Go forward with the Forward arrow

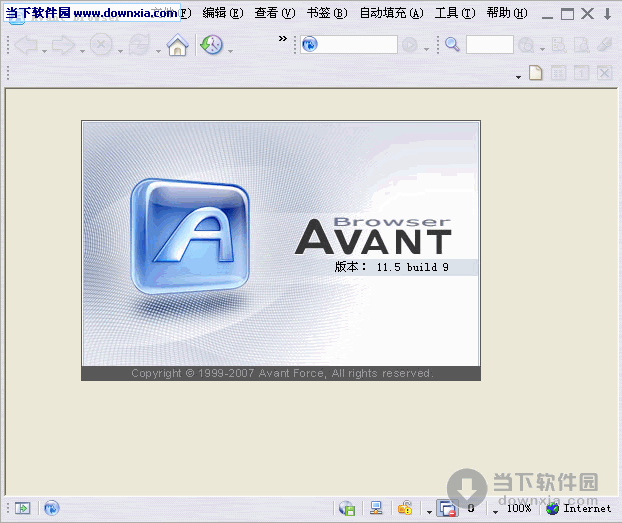coord(63,44)
